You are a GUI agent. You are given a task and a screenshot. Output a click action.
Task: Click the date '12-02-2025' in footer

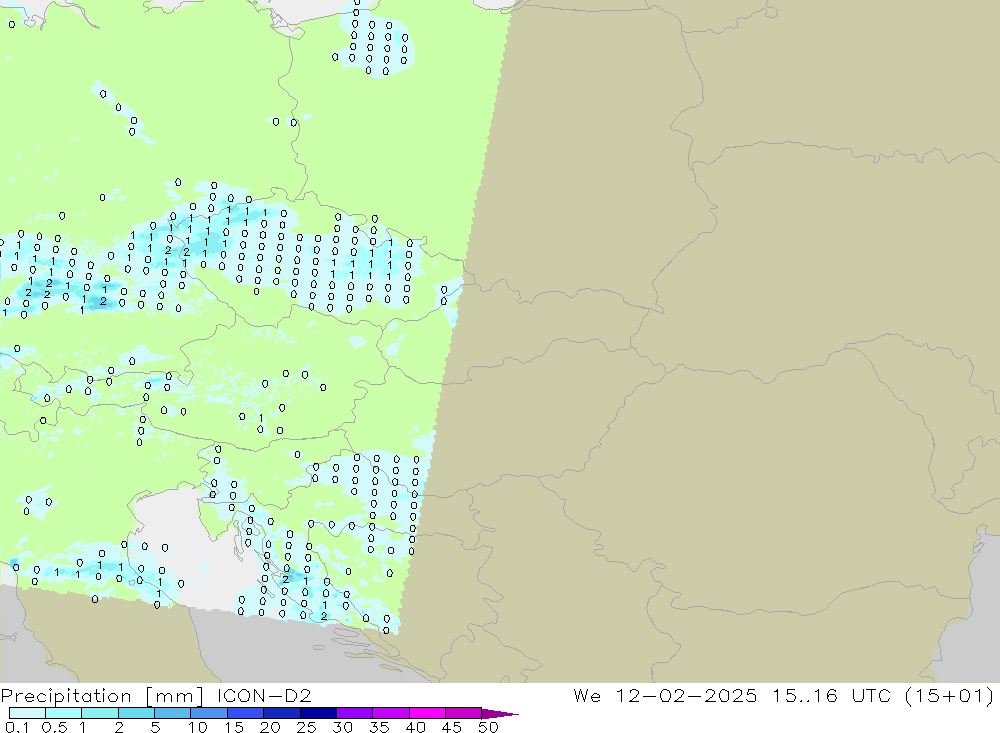click(686, 695)
